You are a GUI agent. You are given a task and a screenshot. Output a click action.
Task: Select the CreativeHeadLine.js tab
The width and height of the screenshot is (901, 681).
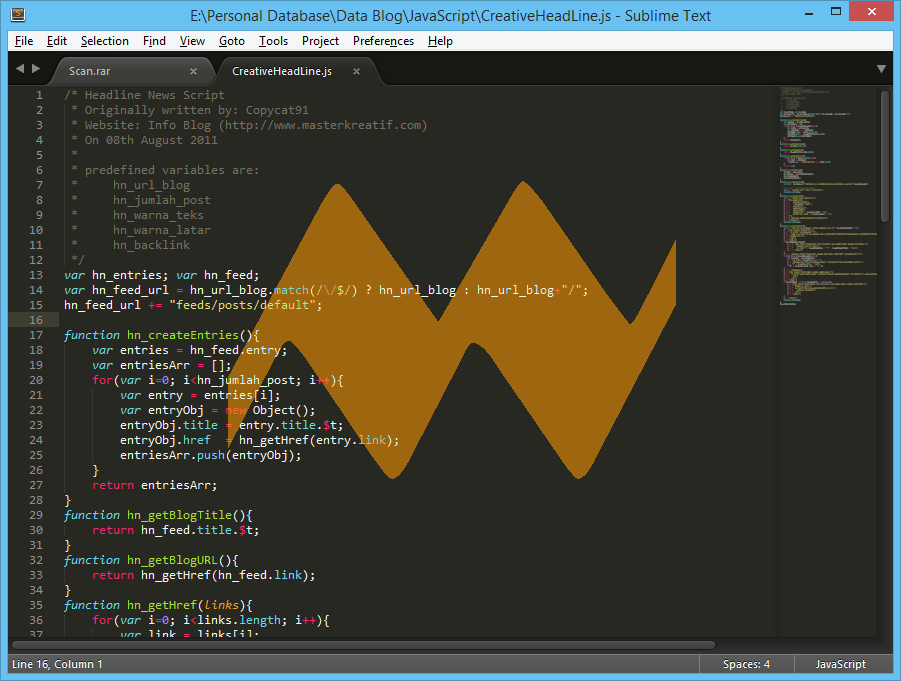tap(282, 71)
